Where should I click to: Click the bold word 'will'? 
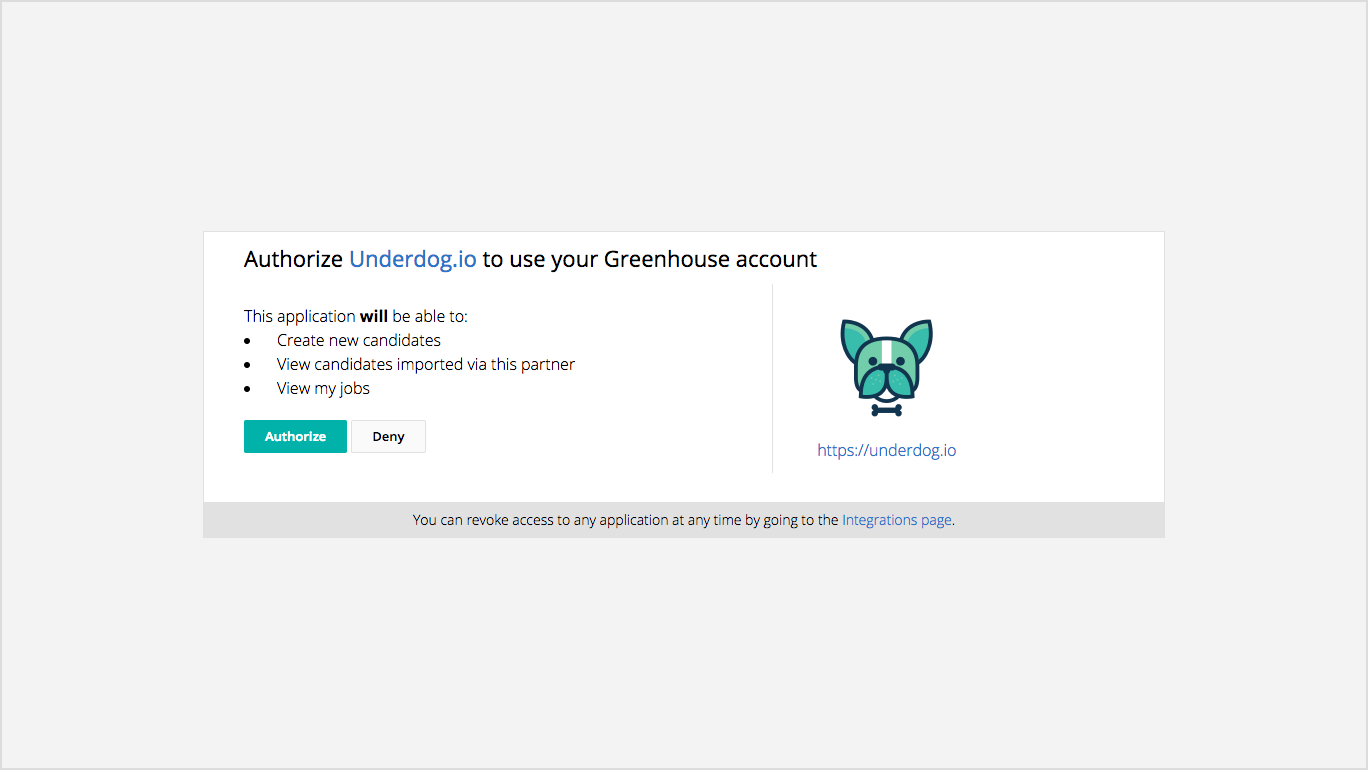pyautogui.click(x=374, y=316)
